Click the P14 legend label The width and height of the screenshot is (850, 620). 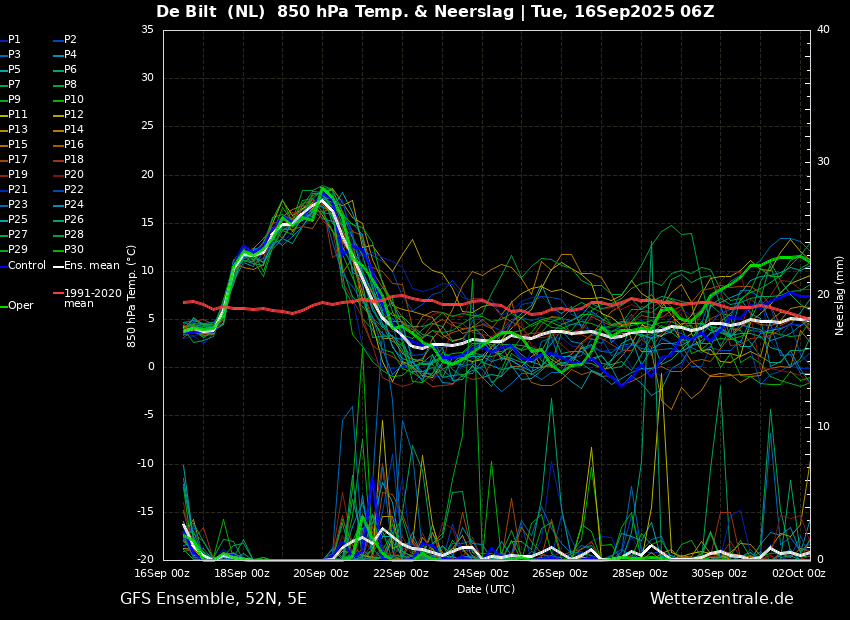tap(68, 130)
